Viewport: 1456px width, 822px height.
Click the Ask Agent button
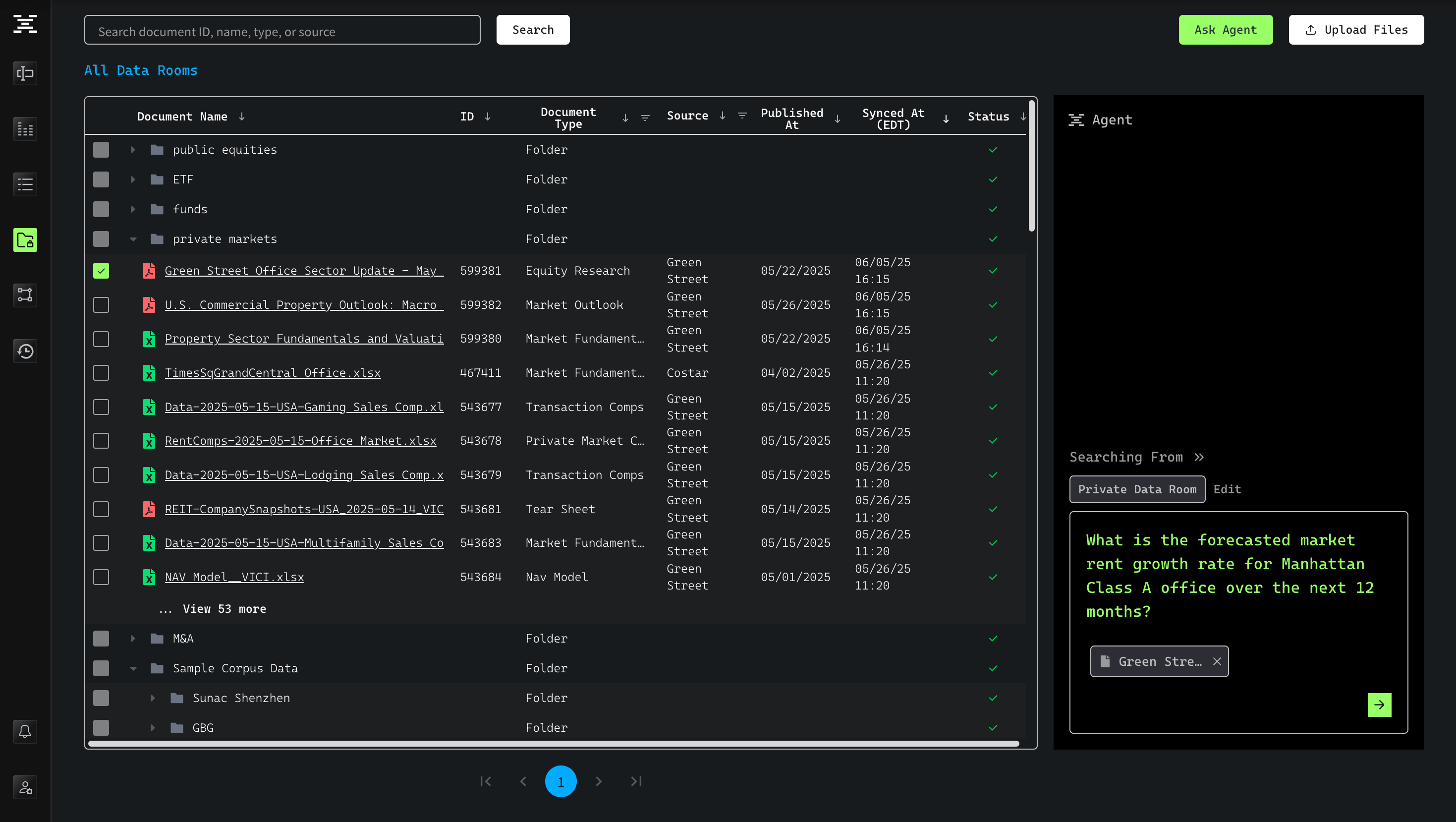click(x=1226, y=29)
